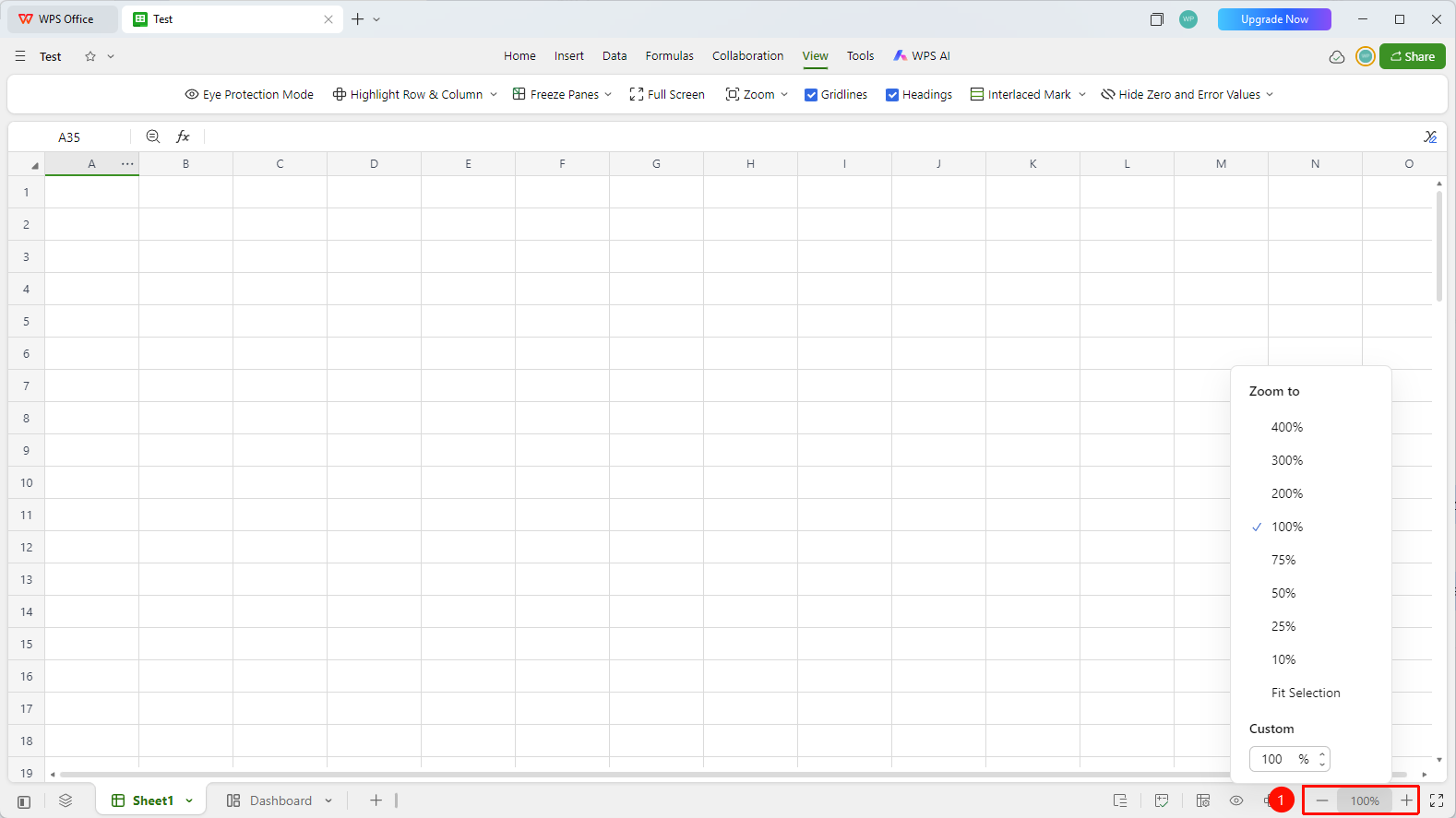Viewport: 1456px width, 818px height.
Task: Click the magnifier icon beside the fx button
Action: pos(153,136)
